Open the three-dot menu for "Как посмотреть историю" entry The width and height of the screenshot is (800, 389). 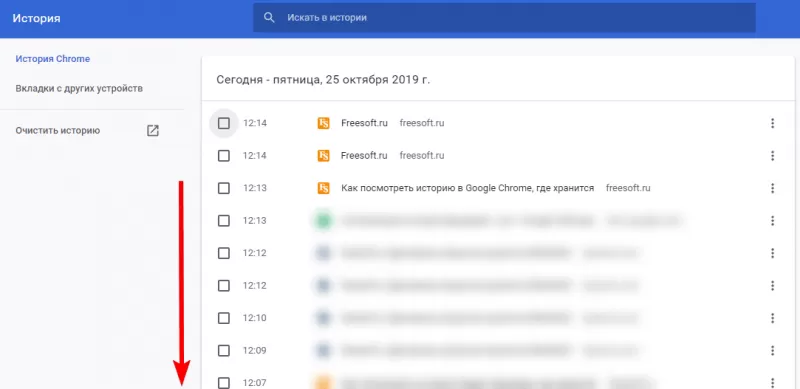(x=772, y=188)
